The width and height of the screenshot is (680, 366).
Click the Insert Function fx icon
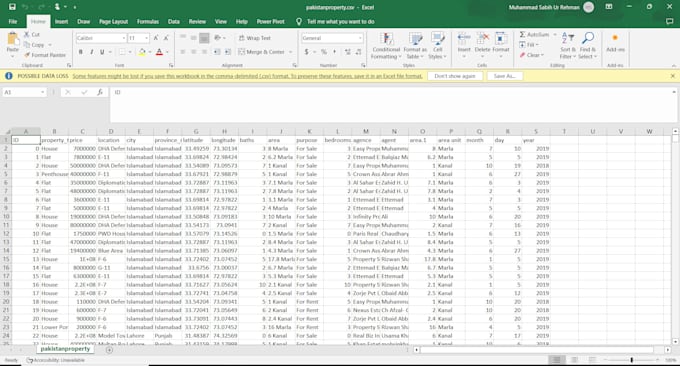pyautogui.click(x=100, y=92)
